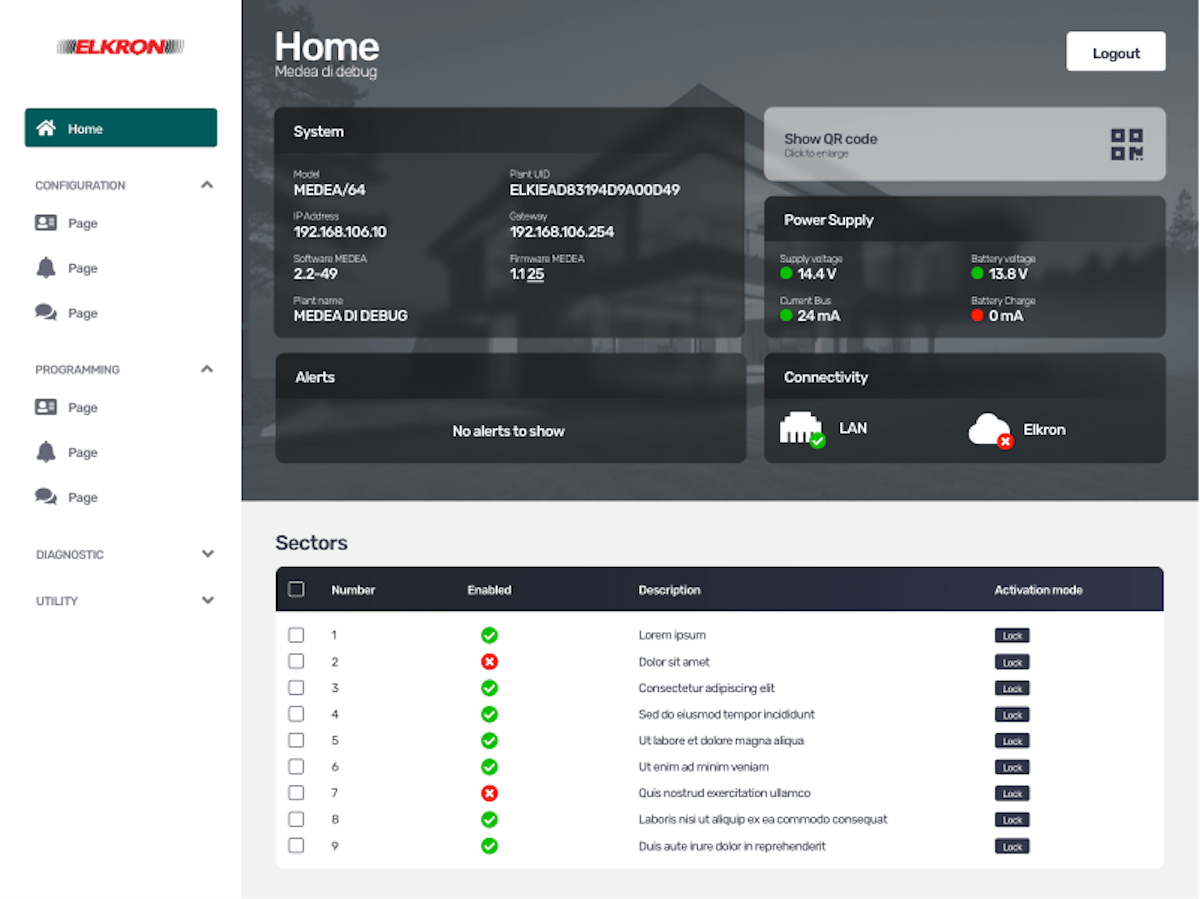
Task: Click Lock for Ut enim ad minim sector
Action: [1012, 767]
